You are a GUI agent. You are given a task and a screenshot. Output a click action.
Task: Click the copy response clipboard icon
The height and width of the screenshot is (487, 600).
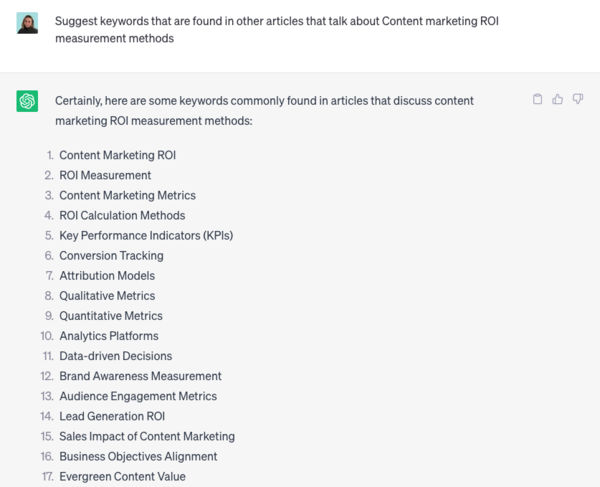[x=538, y=99]
